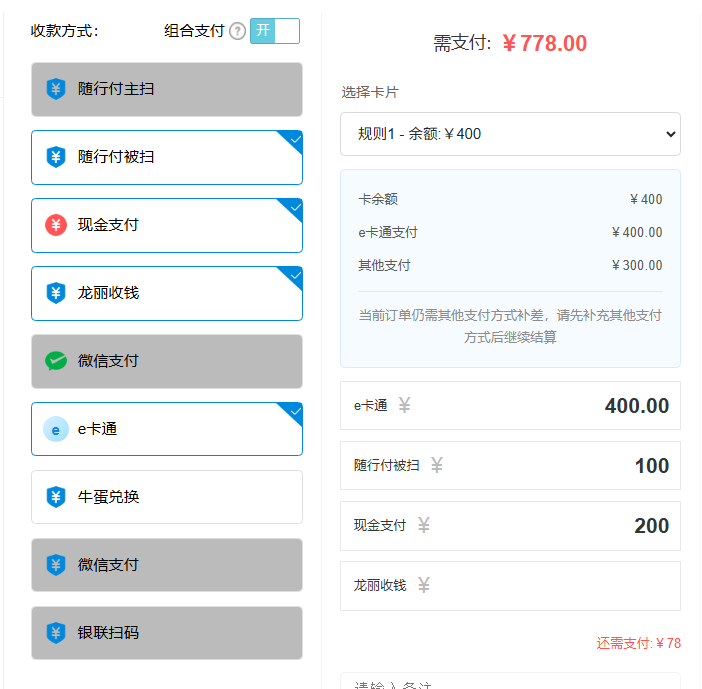Choose the 微信支付 option with shield icon
Screen dimensions: 702x689
pyautogui.click(x=167, y=565)
